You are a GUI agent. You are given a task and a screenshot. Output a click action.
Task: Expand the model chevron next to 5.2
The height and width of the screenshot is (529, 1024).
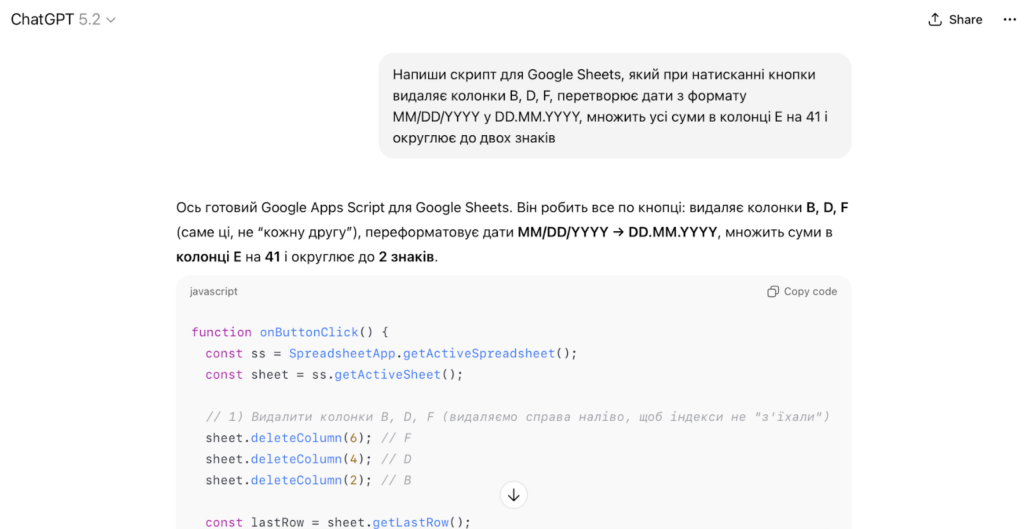coord(111,20)
